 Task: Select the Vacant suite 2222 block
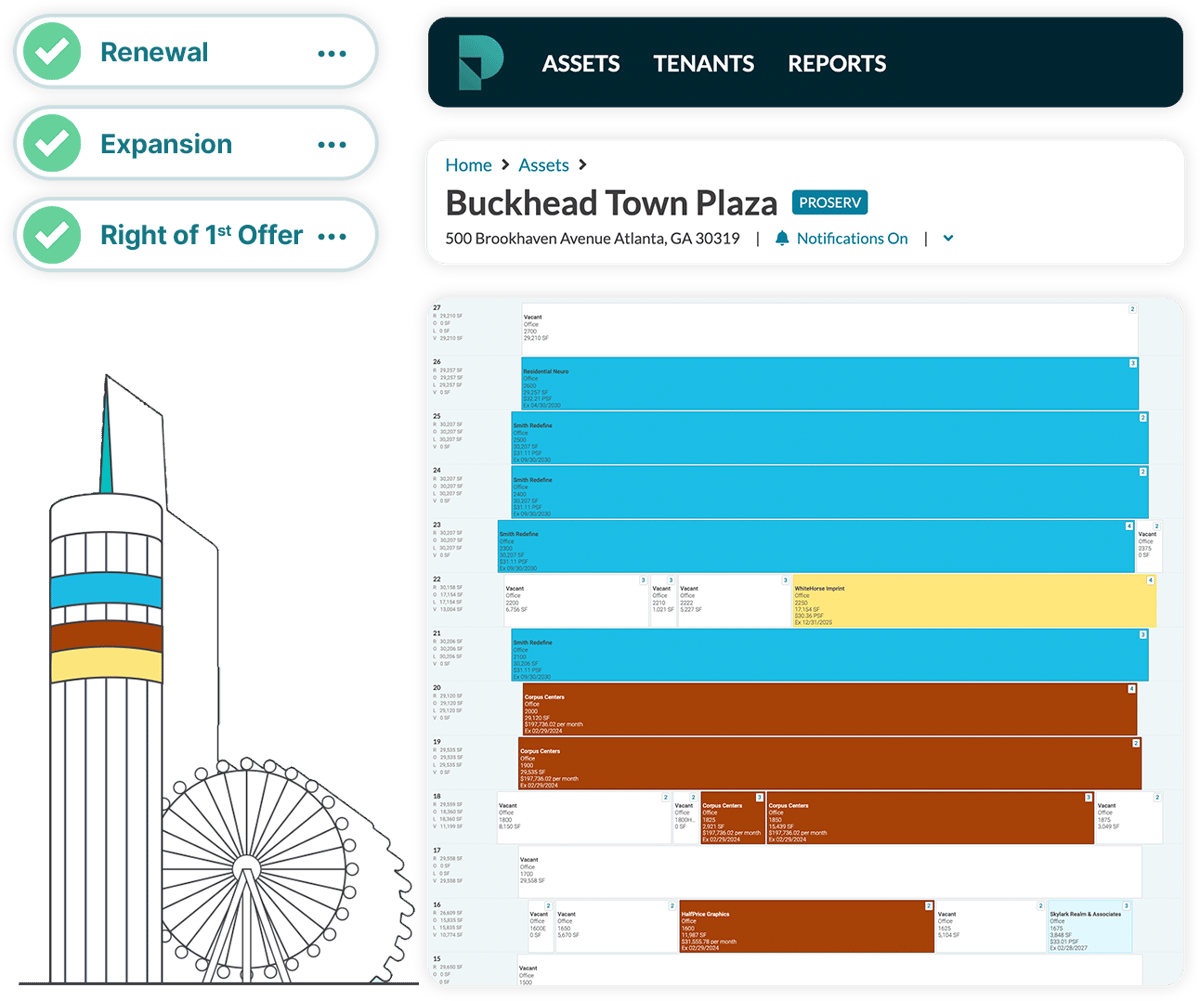point(734,600)
